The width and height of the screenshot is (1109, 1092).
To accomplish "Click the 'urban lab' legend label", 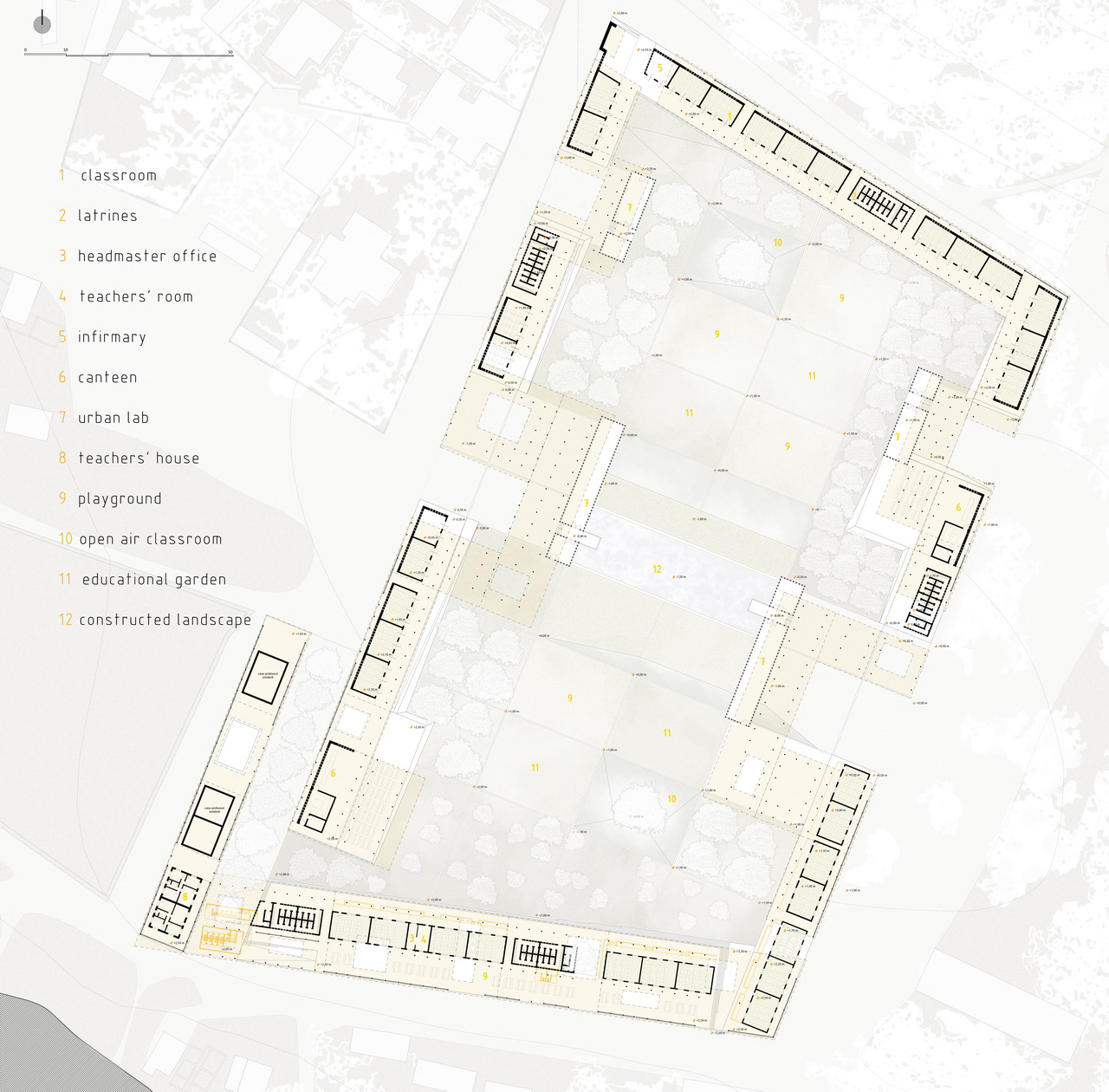I will tap(113, 418).
